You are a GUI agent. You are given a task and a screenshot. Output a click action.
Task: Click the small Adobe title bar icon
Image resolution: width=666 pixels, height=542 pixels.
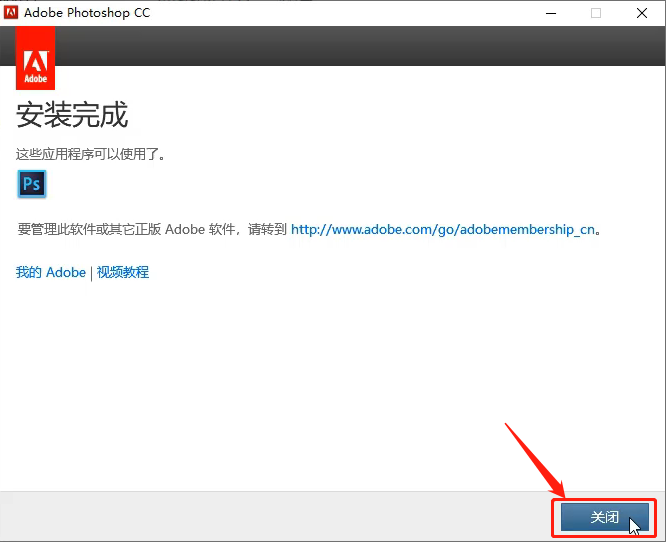pyautogui.click(x=11, y=12)
